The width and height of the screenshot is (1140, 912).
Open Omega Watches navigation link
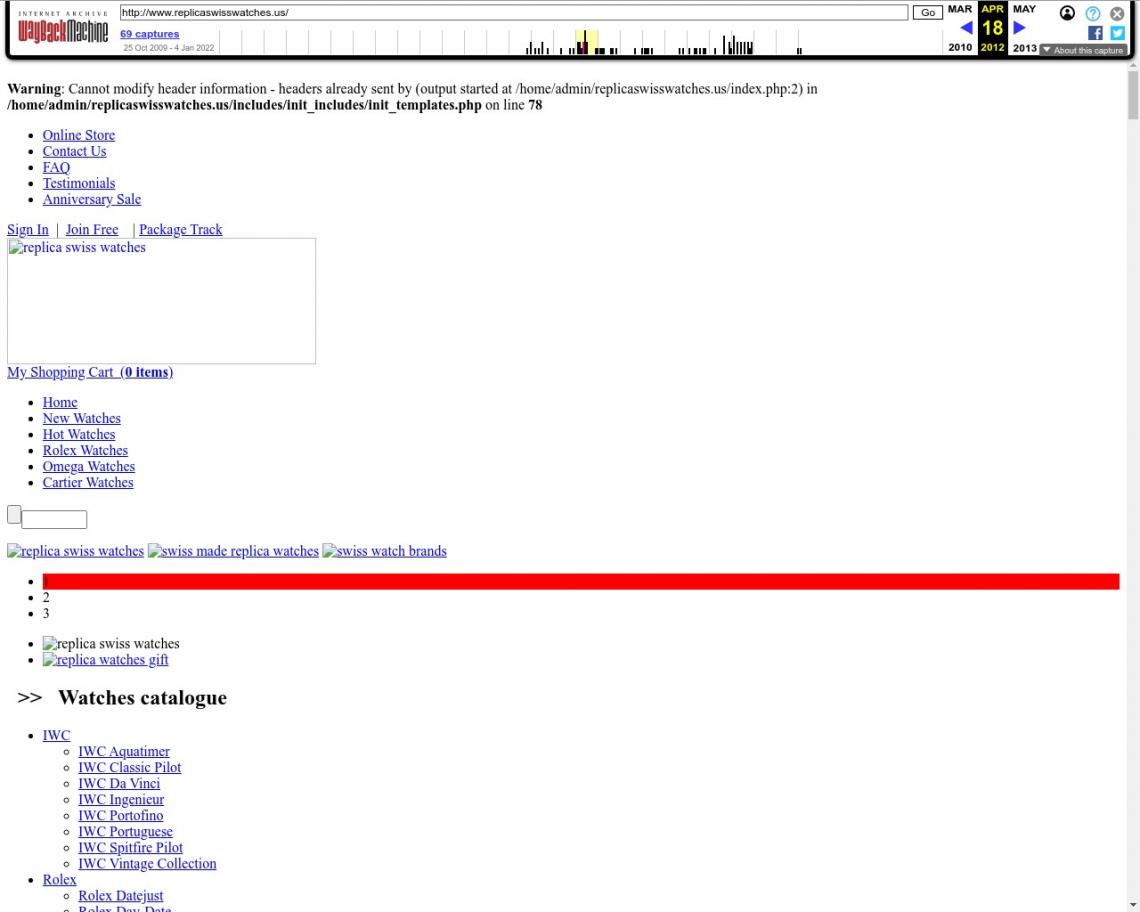pos(89,467)
